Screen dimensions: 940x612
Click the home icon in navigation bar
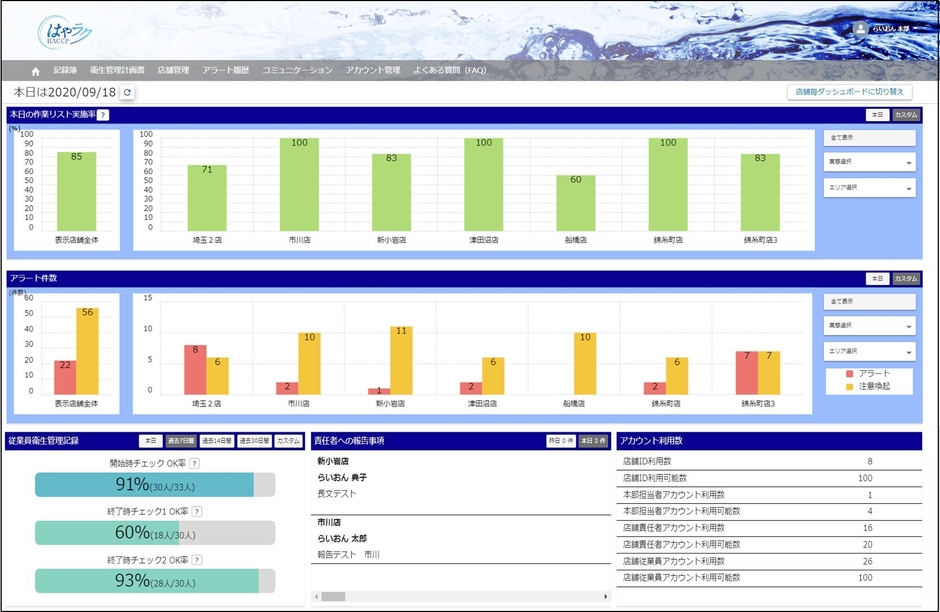[36, 71]
